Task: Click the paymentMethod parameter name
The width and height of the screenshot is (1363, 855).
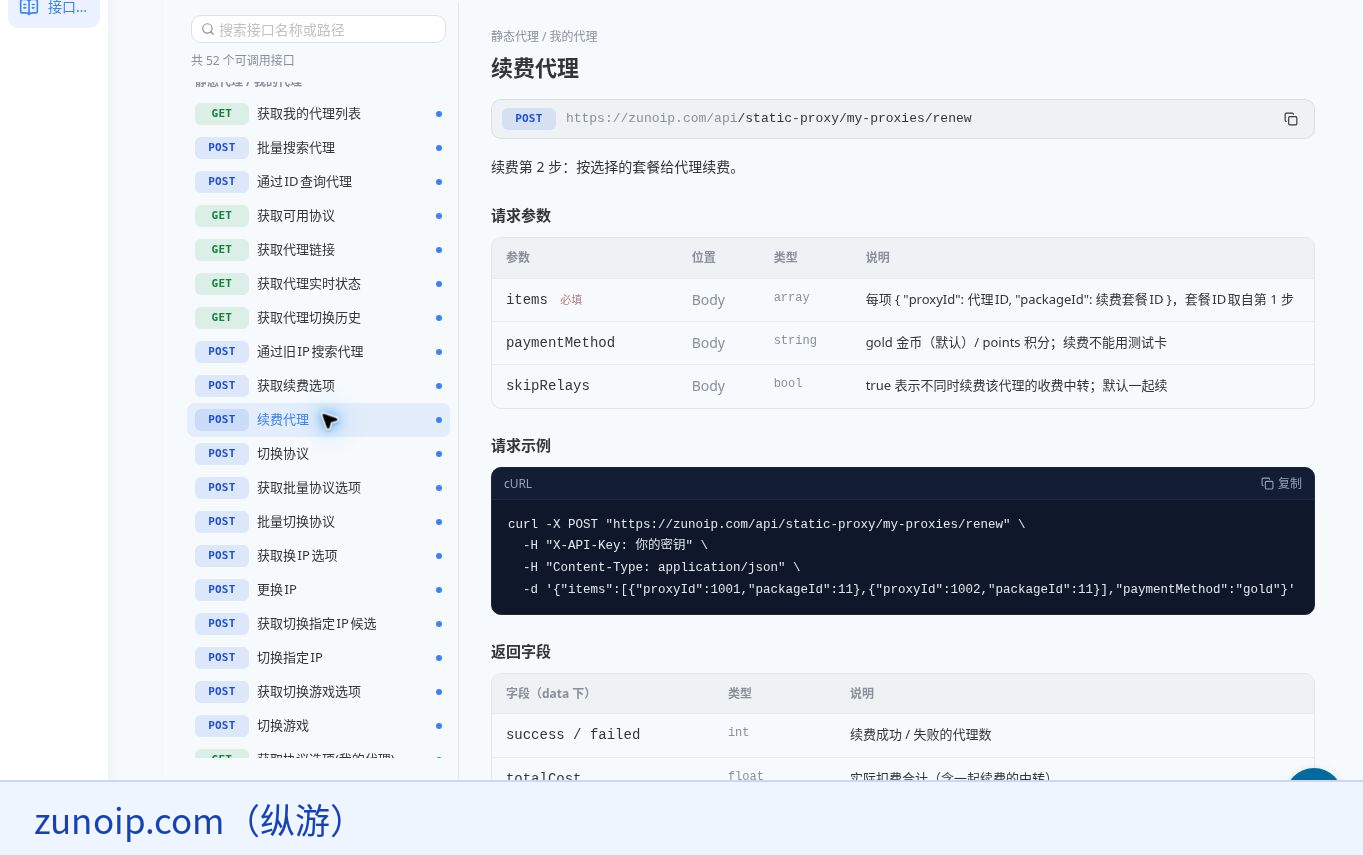Action: [560, 343]
